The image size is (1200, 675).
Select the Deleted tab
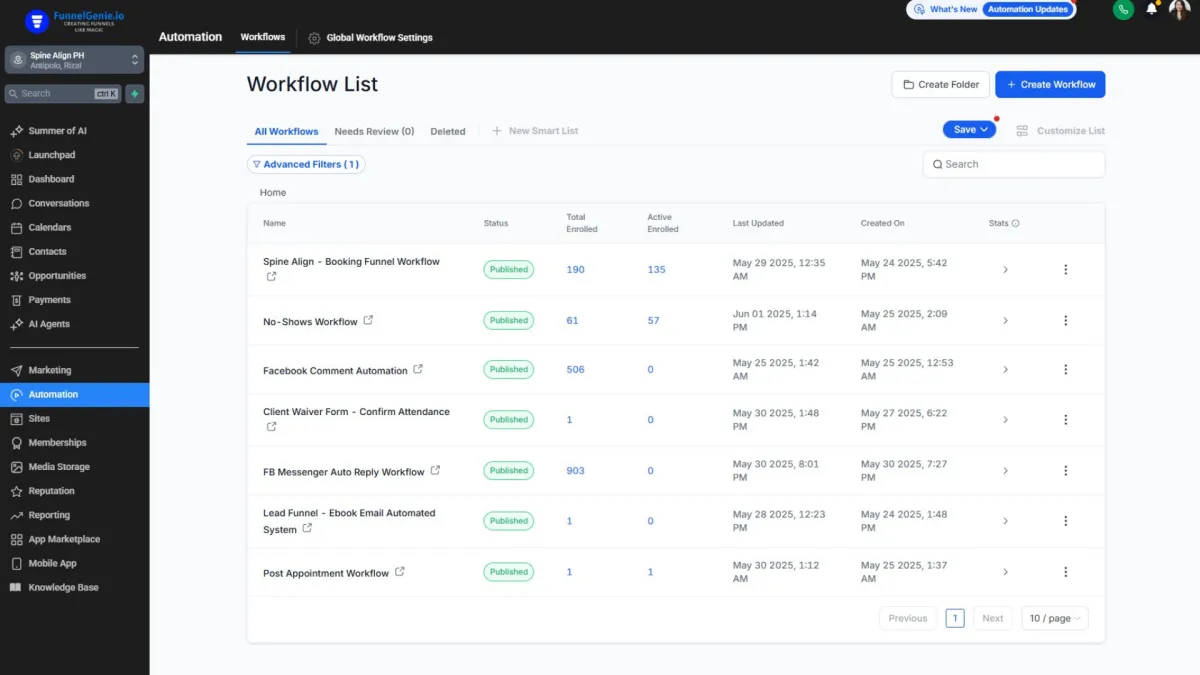pyautogui.click(x=447, y=131)
